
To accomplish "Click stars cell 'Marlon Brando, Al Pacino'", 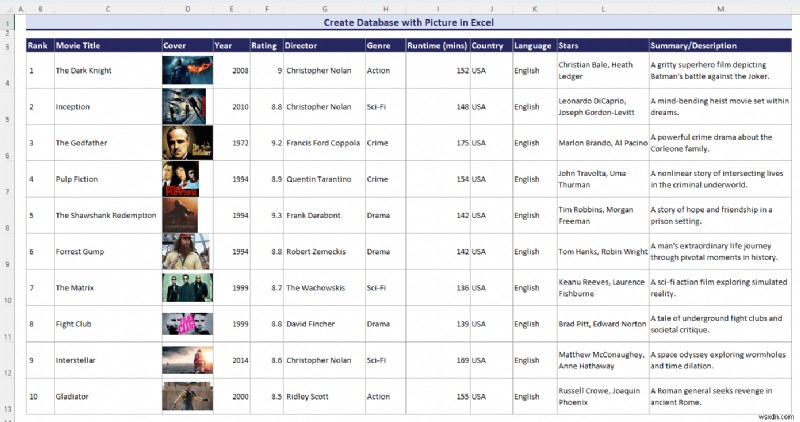I will [x=603, y=143].
